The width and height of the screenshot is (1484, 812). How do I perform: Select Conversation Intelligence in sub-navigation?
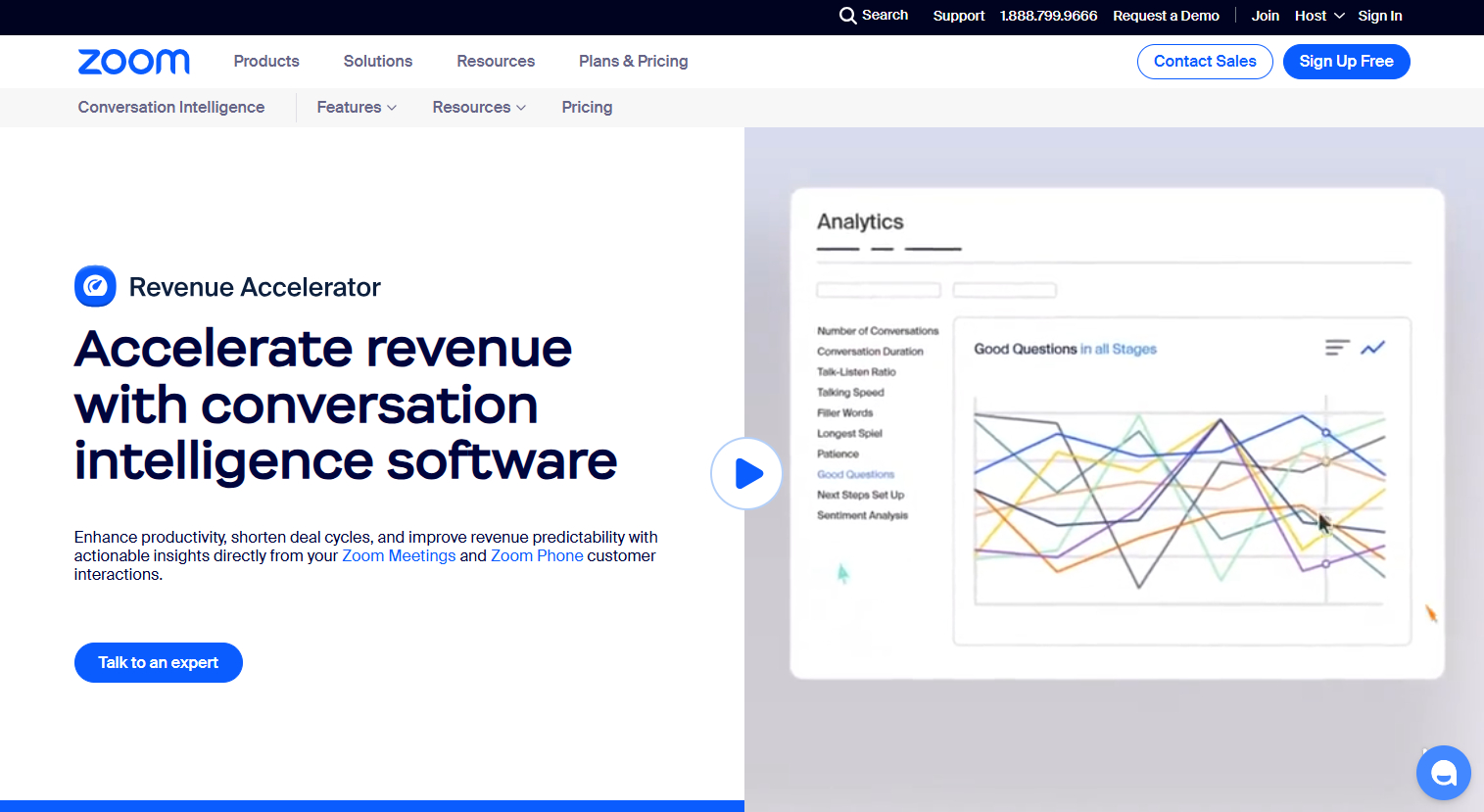[x=171, y=107]
